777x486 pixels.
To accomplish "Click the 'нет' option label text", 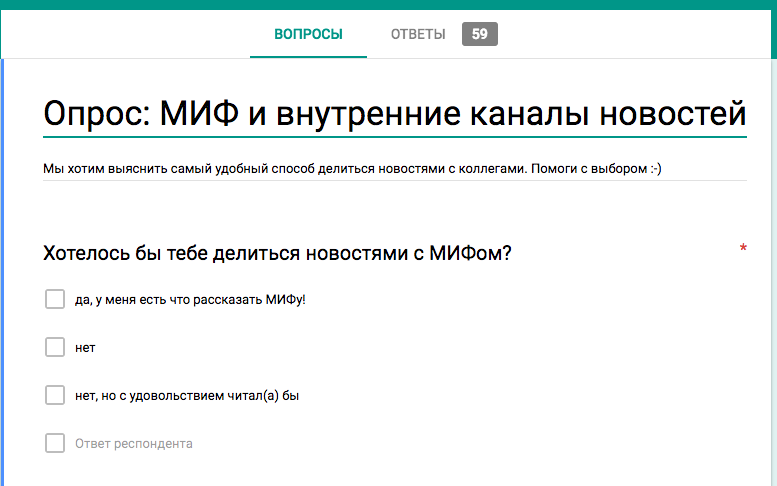I will click(85, 348).
